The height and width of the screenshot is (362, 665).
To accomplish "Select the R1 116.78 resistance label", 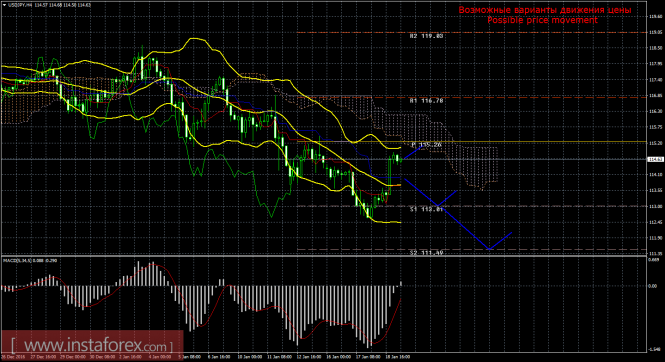I will (x=427, y=101).
